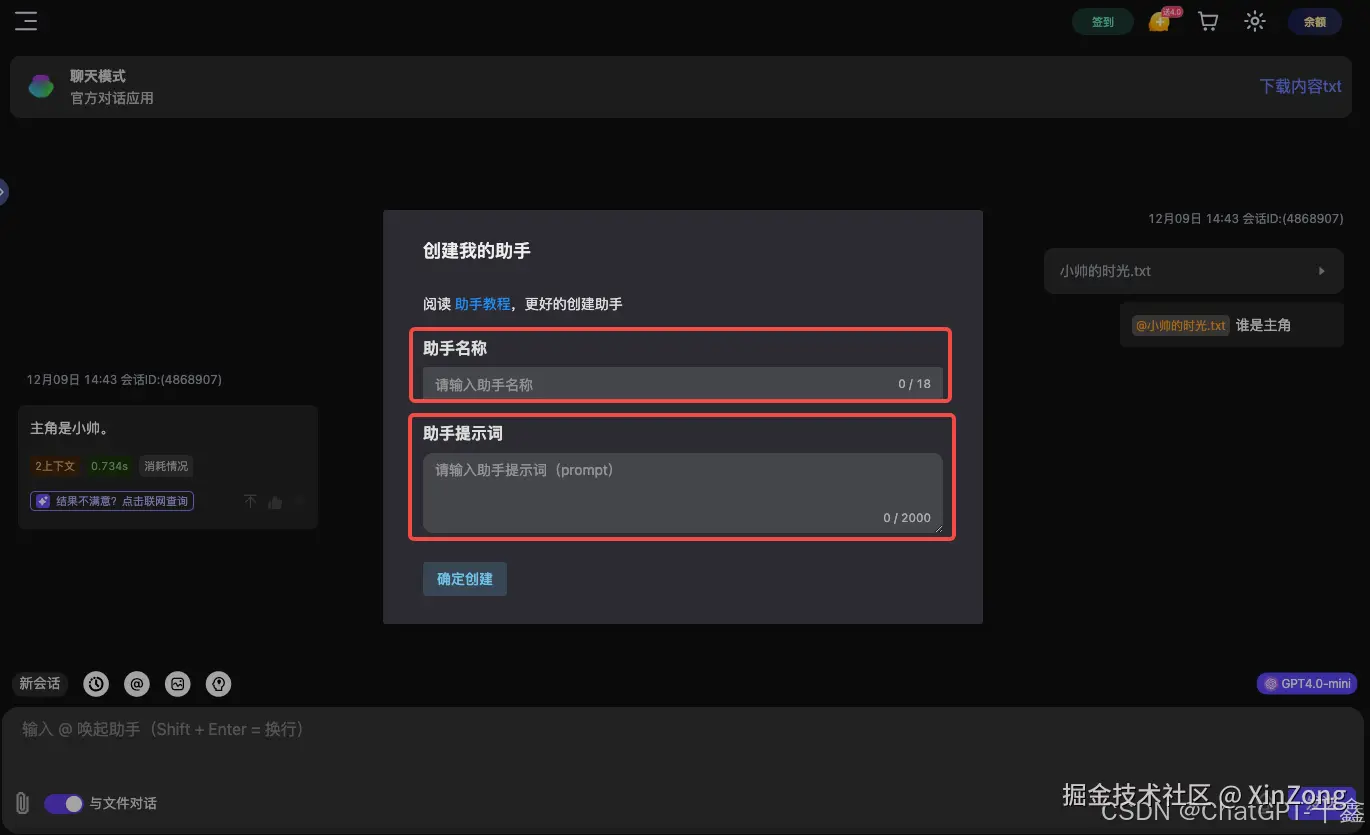Click the paperclip attachment icon

[21, 803]
